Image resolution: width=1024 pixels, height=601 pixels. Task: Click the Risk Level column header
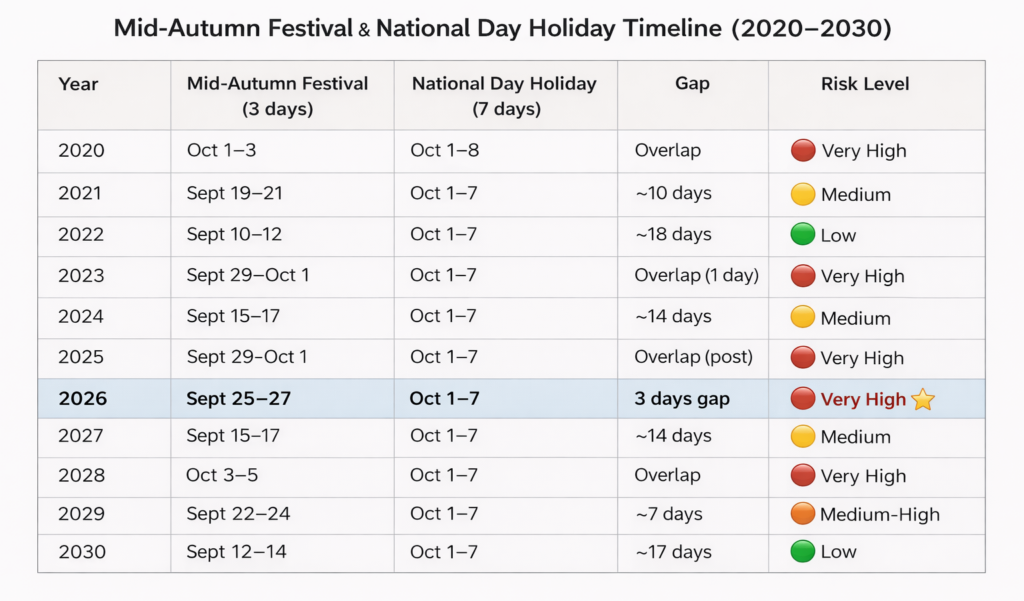[865, 84]
